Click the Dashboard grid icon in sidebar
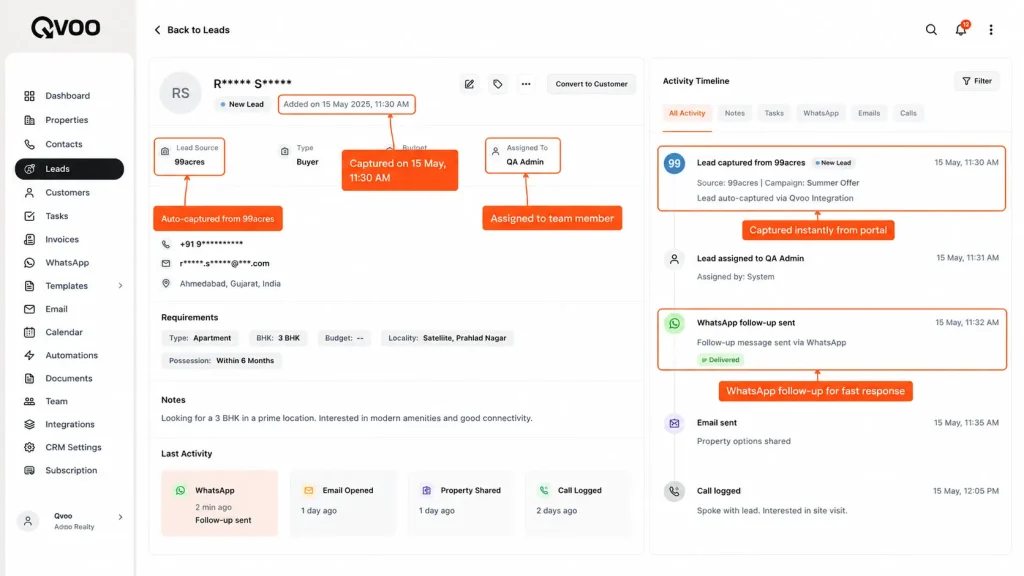 click(x=29, y=96)
